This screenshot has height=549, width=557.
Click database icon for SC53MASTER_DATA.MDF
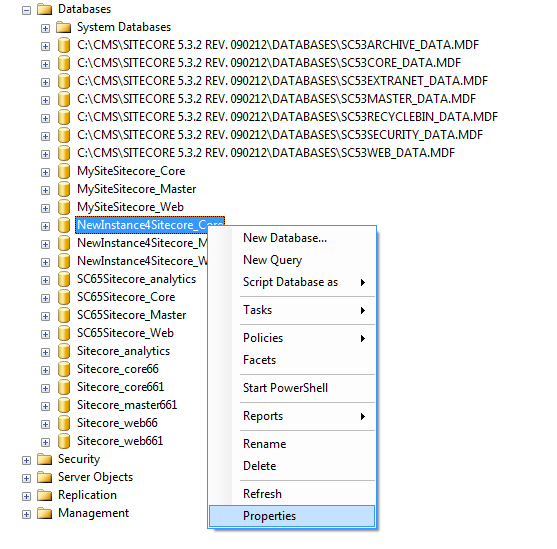tap(64, 99)
